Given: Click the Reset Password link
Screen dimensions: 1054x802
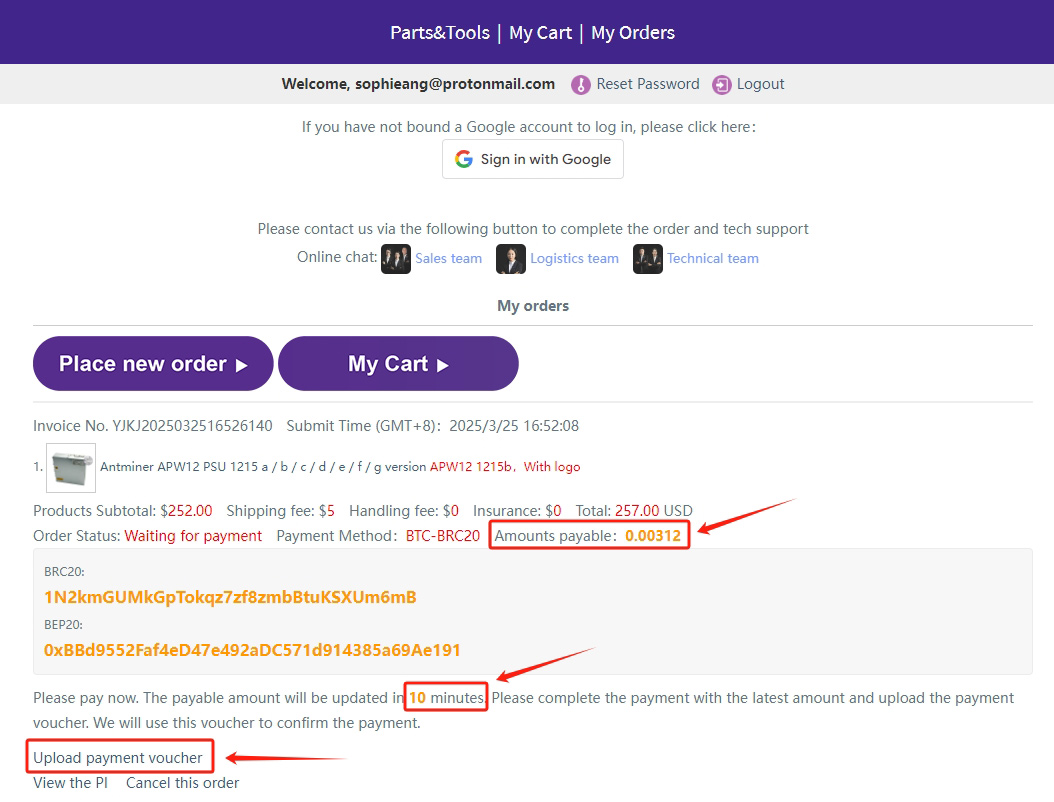Looking at the screenshot, I should (648, 84).
